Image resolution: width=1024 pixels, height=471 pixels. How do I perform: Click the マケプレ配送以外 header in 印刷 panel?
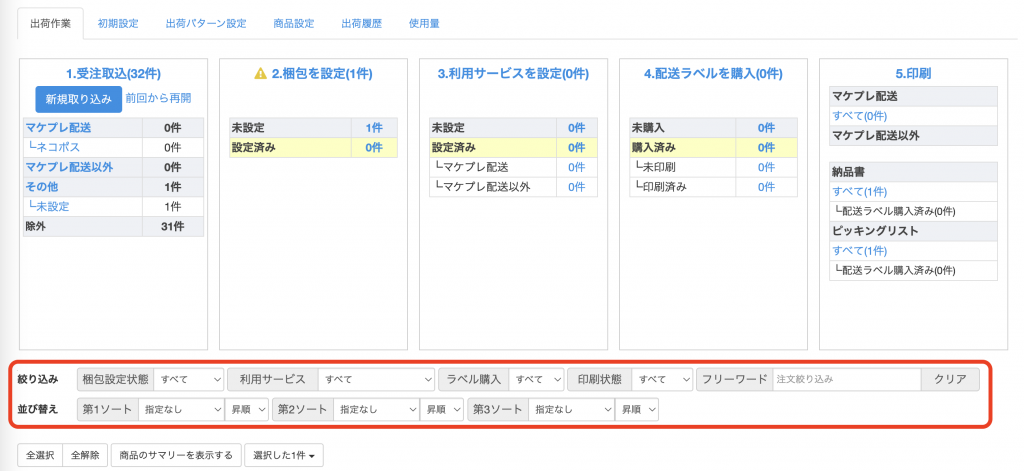pos(876,135)
